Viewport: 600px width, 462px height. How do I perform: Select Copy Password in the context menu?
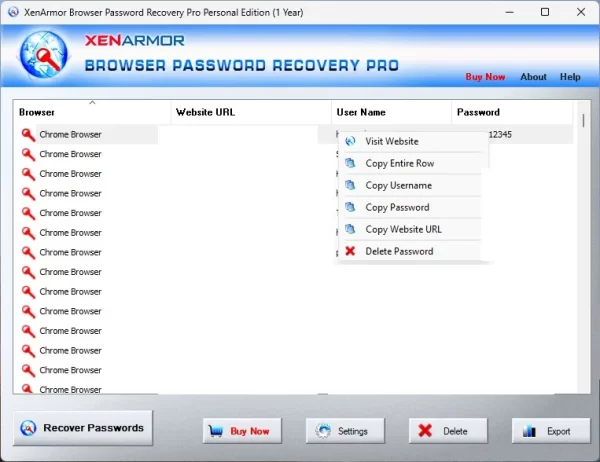coord(410,207)
